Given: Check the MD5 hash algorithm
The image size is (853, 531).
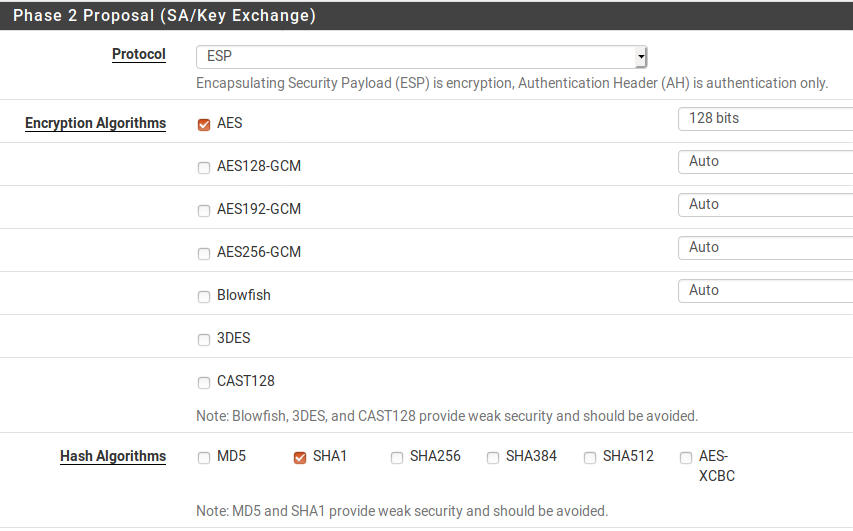Looking at the screenshot, I should point(204,458).
